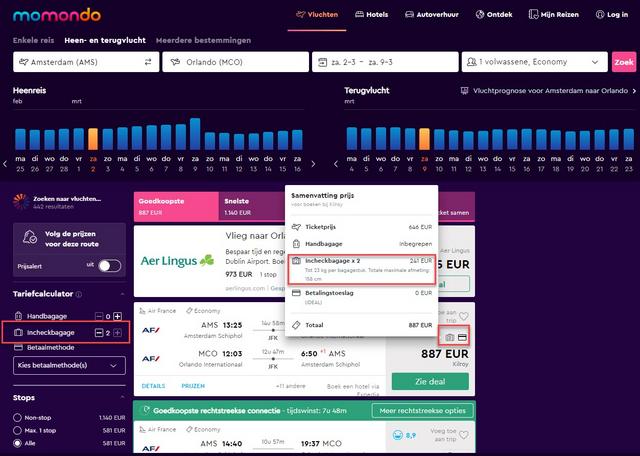Open the Aer Lingus ad logo
The width and height of the screenshot is (640, 456).
[177, 260]
